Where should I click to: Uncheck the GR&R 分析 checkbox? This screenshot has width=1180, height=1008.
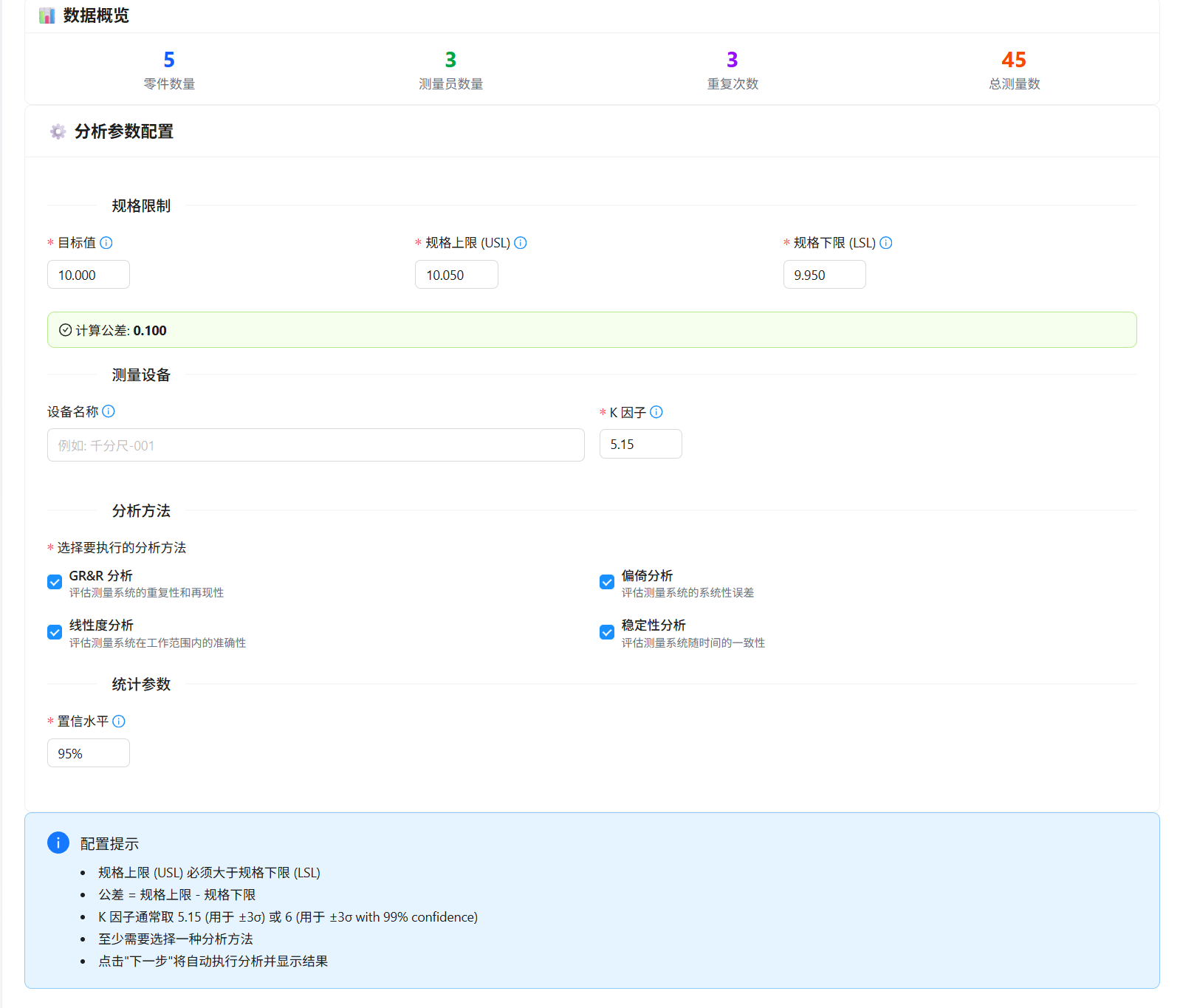coord(55,583)
